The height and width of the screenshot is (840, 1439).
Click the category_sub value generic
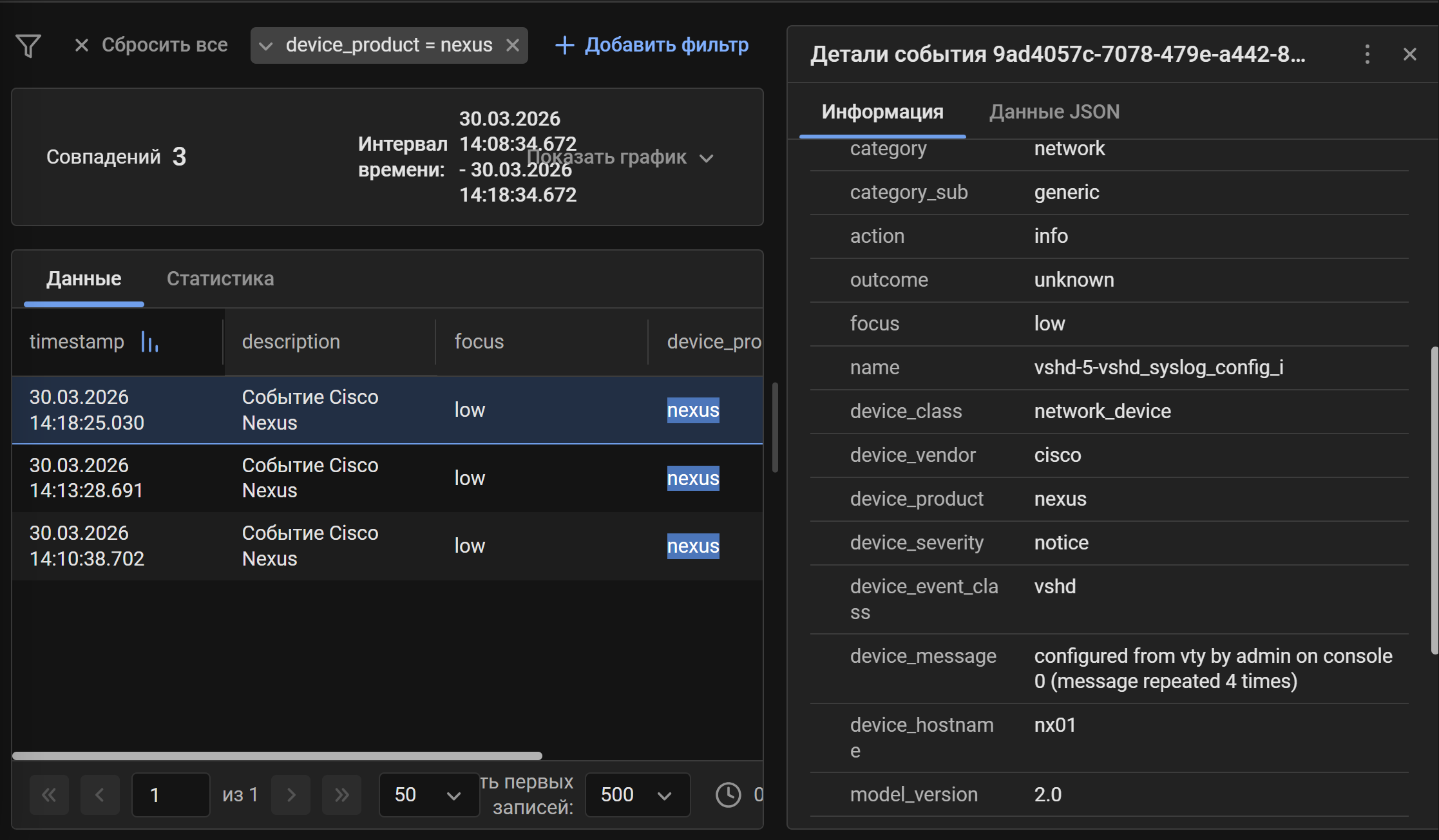coord(1067,192)
